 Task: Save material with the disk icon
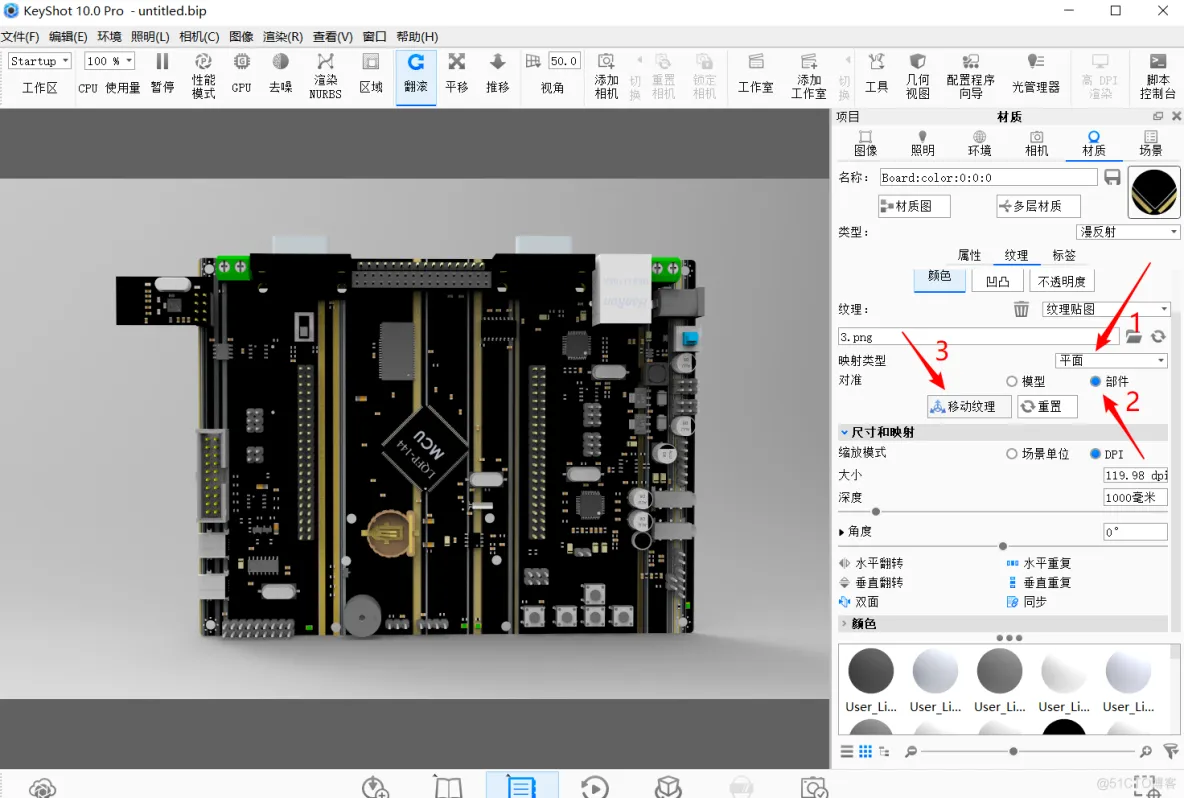(x=1112, y=177)
